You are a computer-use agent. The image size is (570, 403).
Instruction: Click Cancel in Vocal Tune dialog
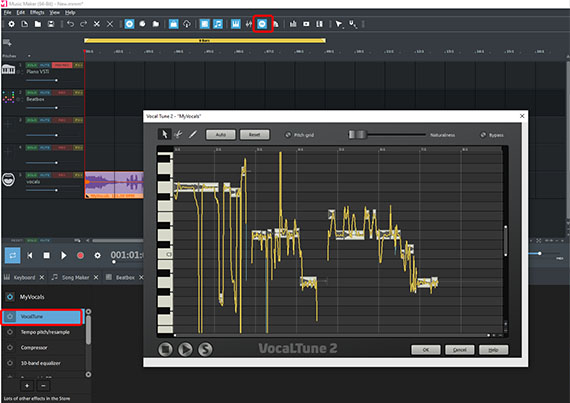459,350
